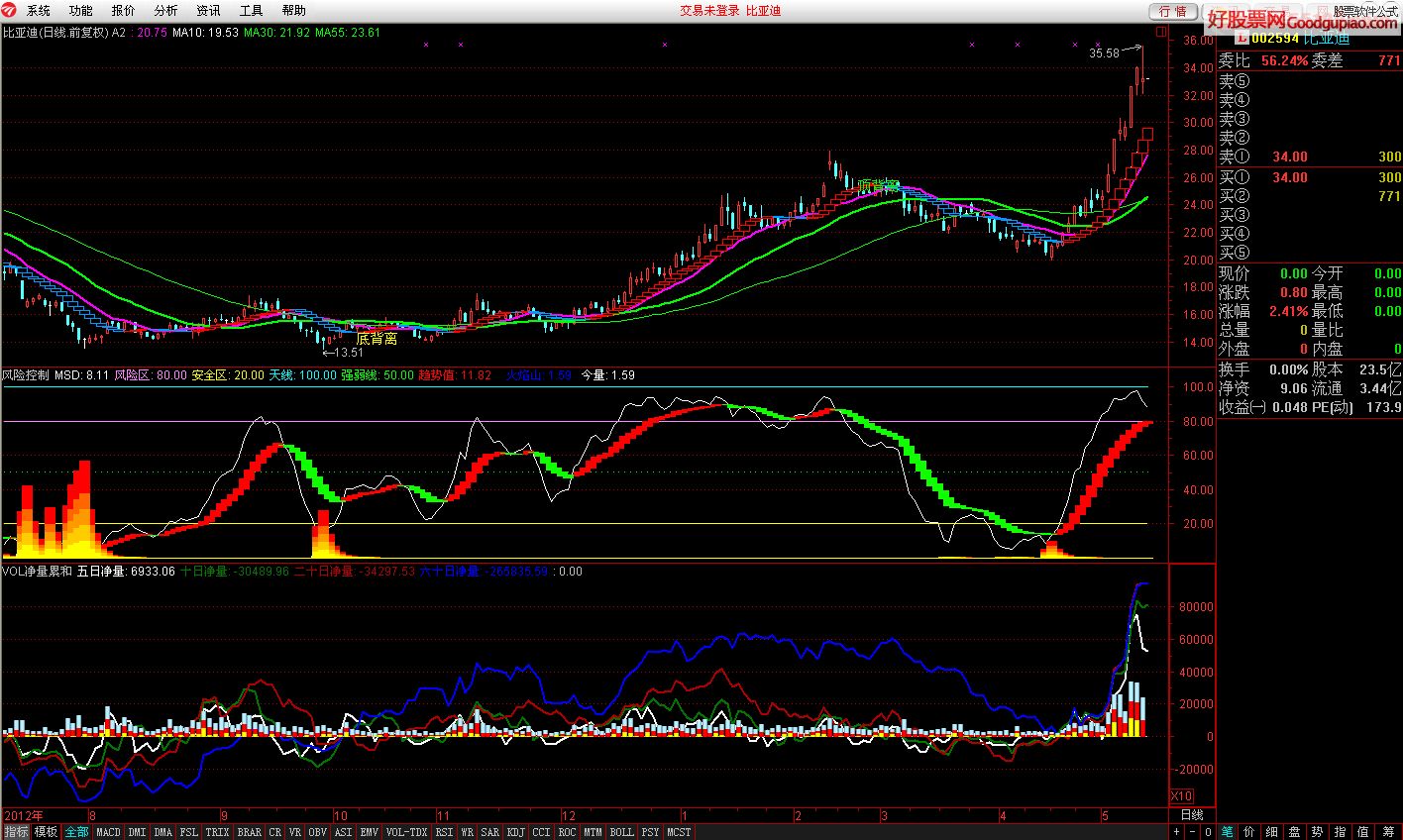Open the 资讯 menu

pyautogui.click(x=209, y=11)
